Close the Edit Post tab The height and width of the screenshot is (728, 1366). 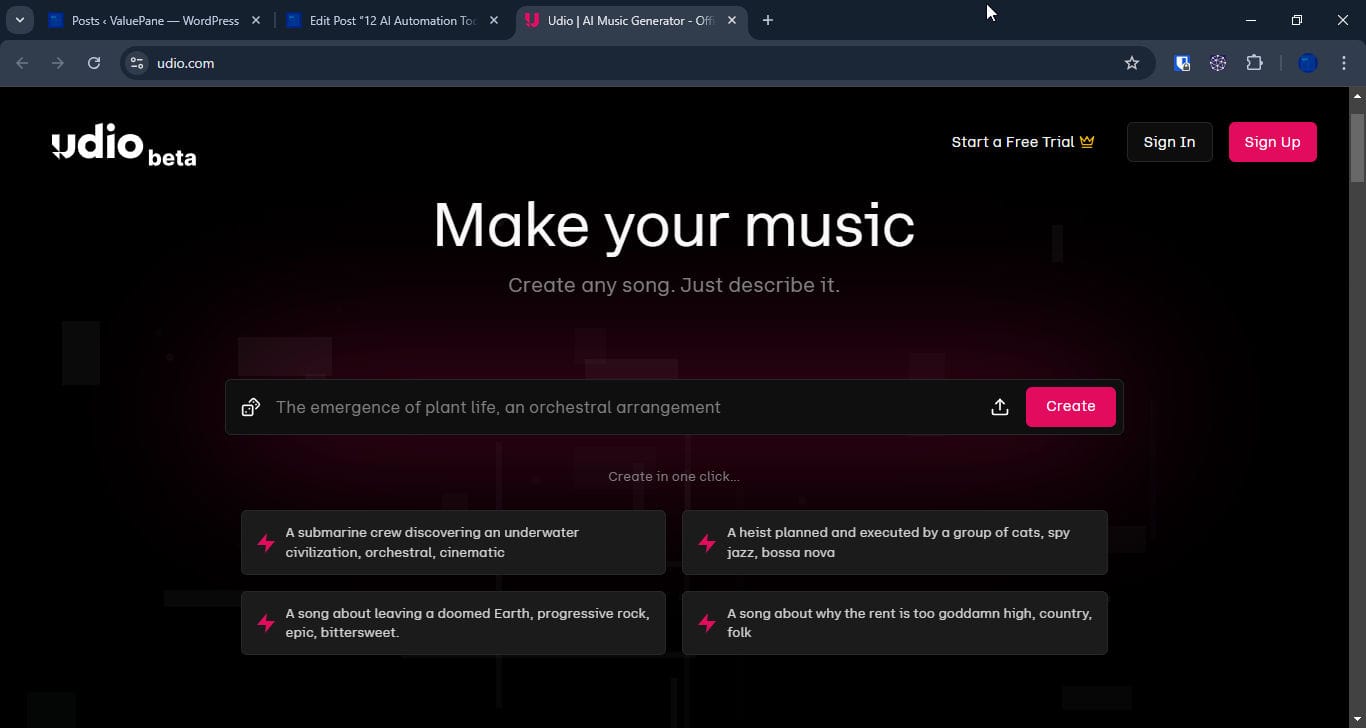tap(494, 20)
